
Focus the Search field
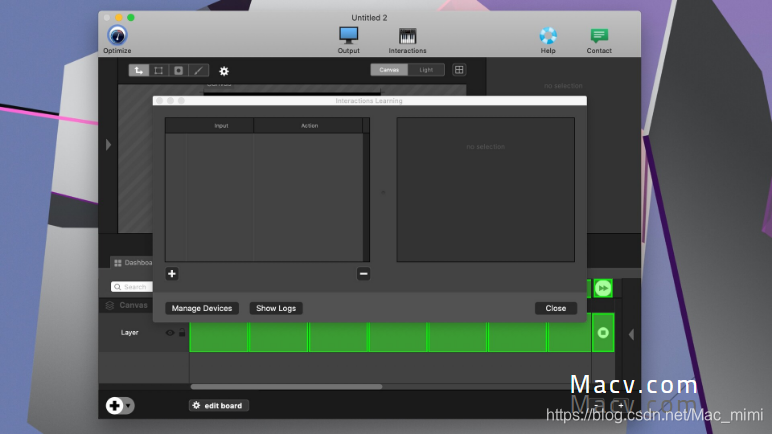[132, 287]
